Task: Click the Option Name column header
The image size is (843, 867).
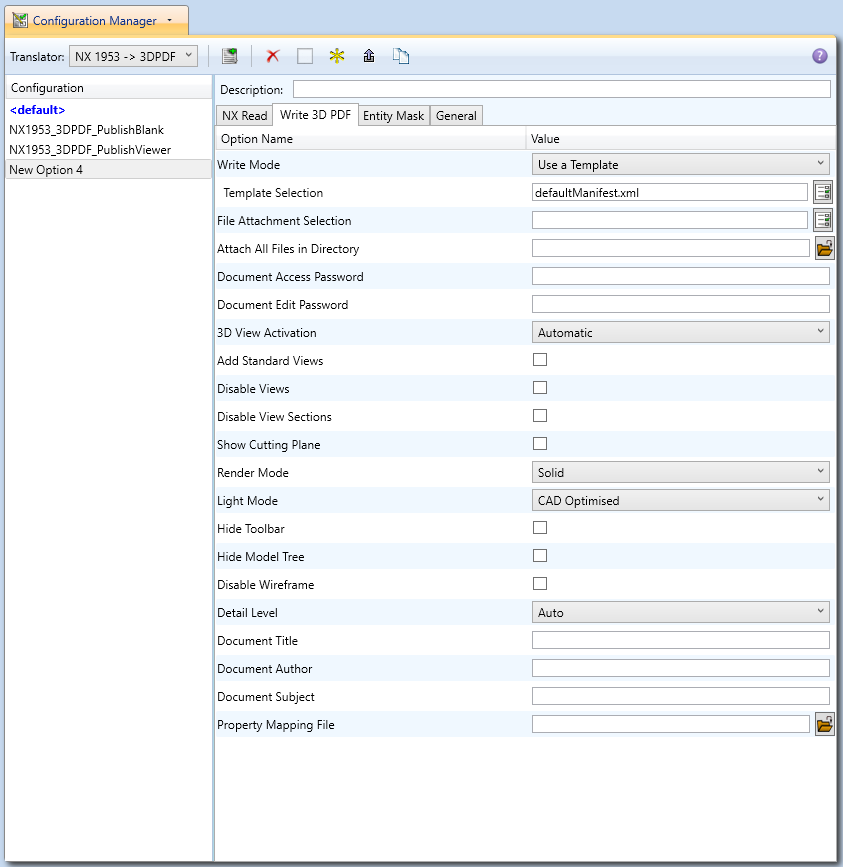Action: [x=370, y=139]
